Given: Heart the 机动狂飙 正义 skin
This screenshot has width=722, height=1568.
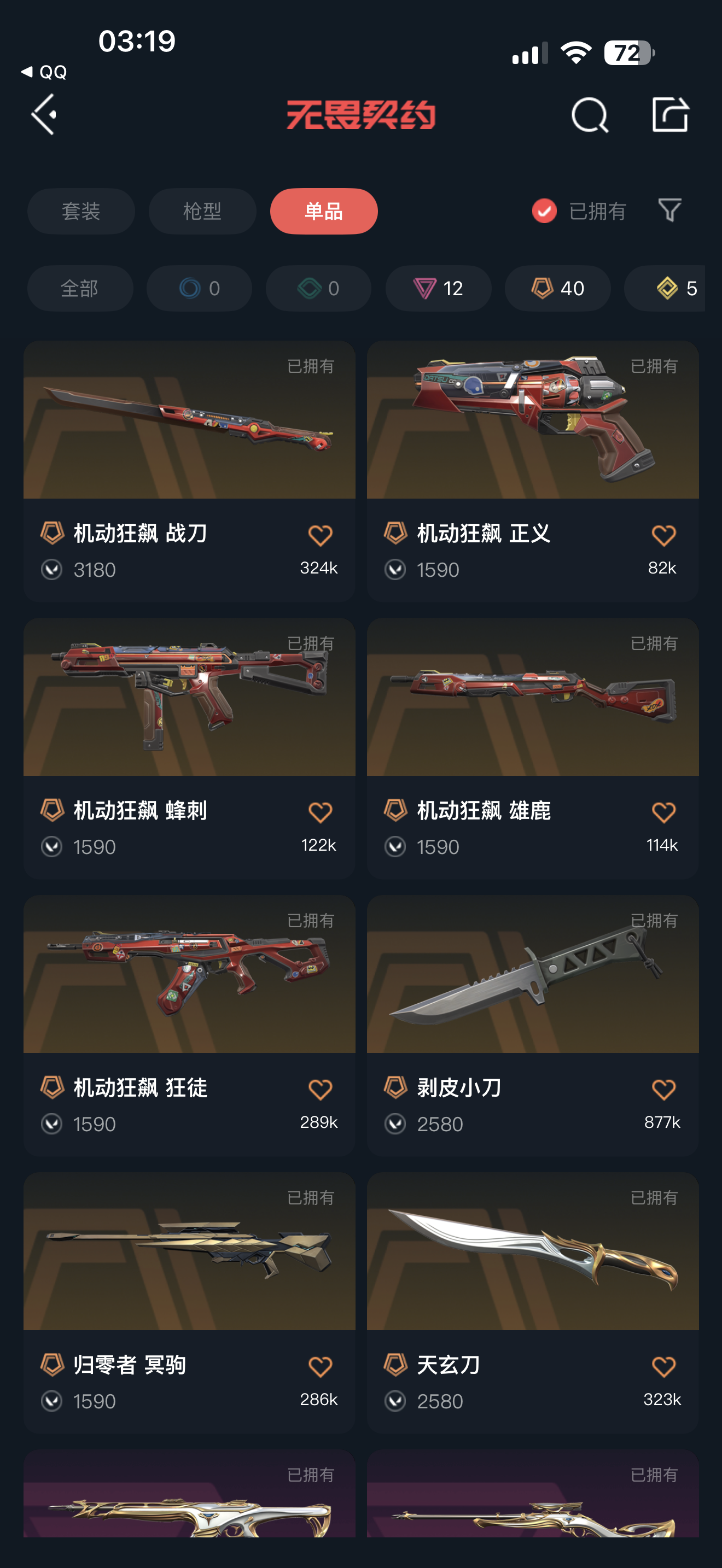Looking at the screenshot, I should pyautogui.click(x=663, y=535).
